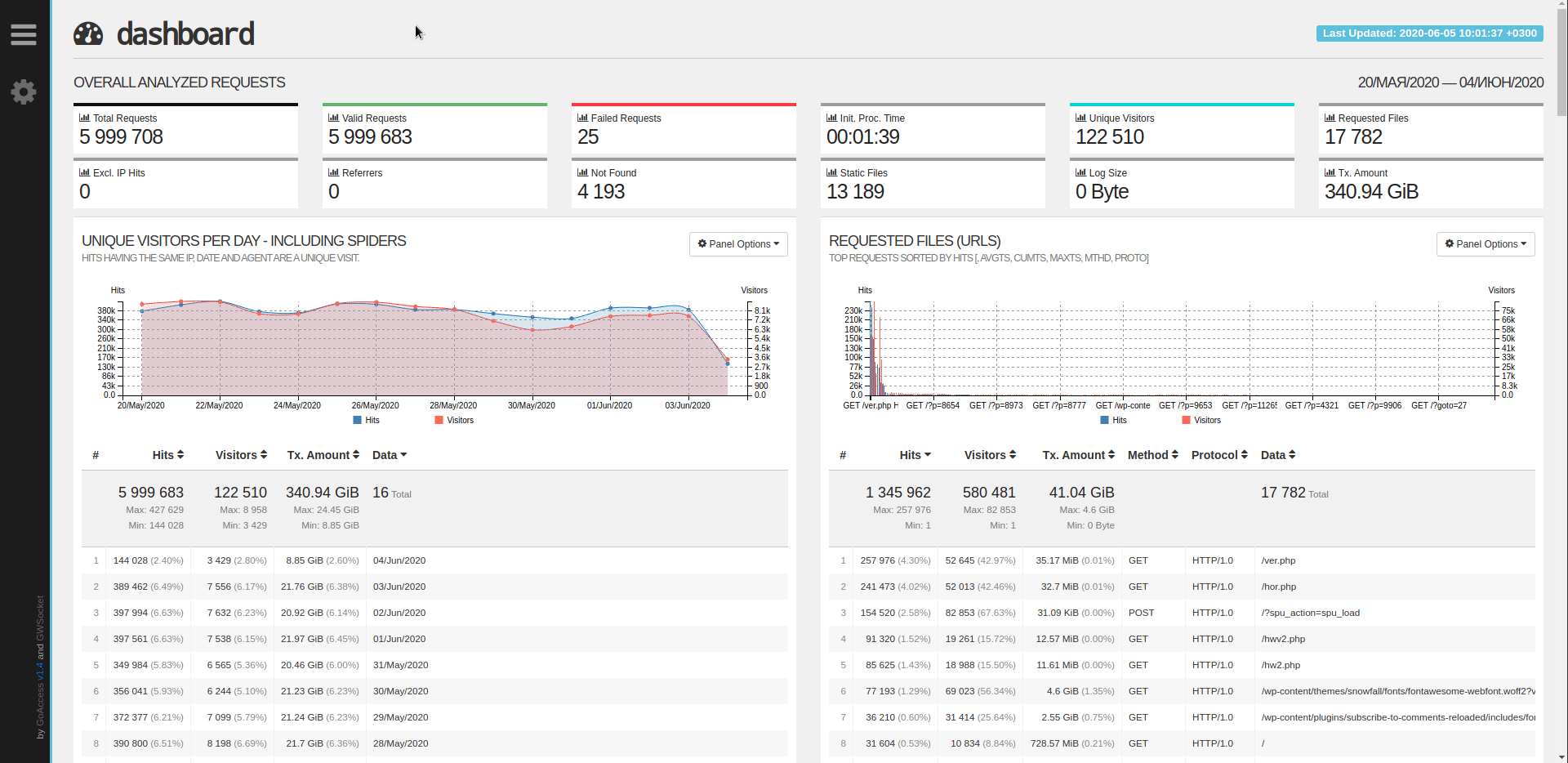
Task: Click the Total Requests chart icon
Action: [84, 118]
